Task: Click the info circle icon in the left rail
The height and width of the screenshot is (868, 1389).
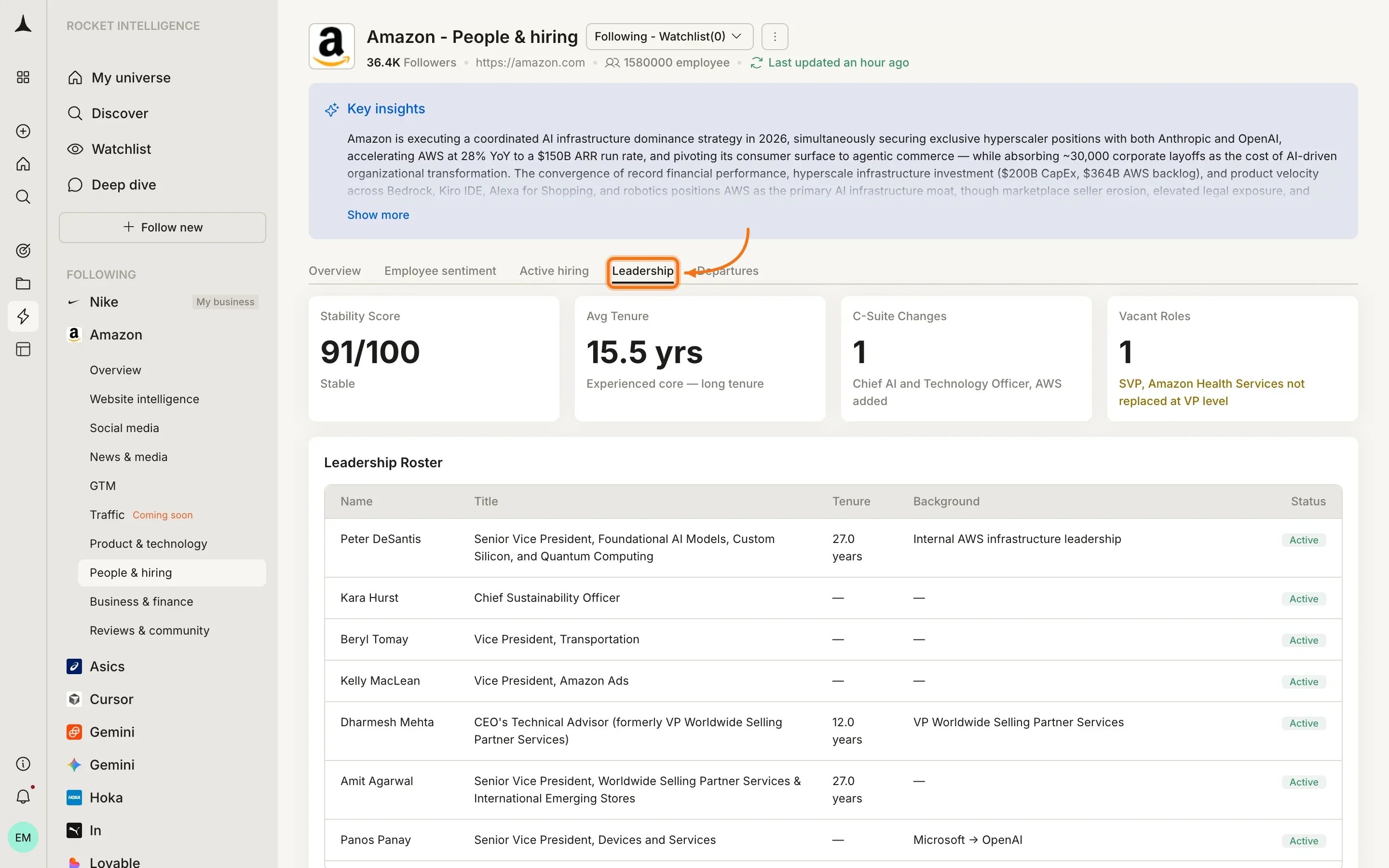Action: click(23, 763)
